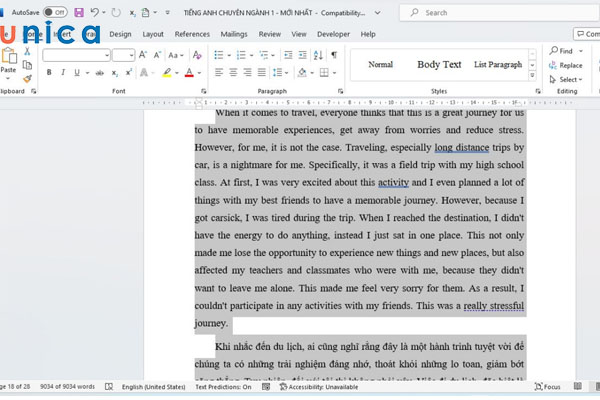Toggle the AutoSave switch

[54, 13]
